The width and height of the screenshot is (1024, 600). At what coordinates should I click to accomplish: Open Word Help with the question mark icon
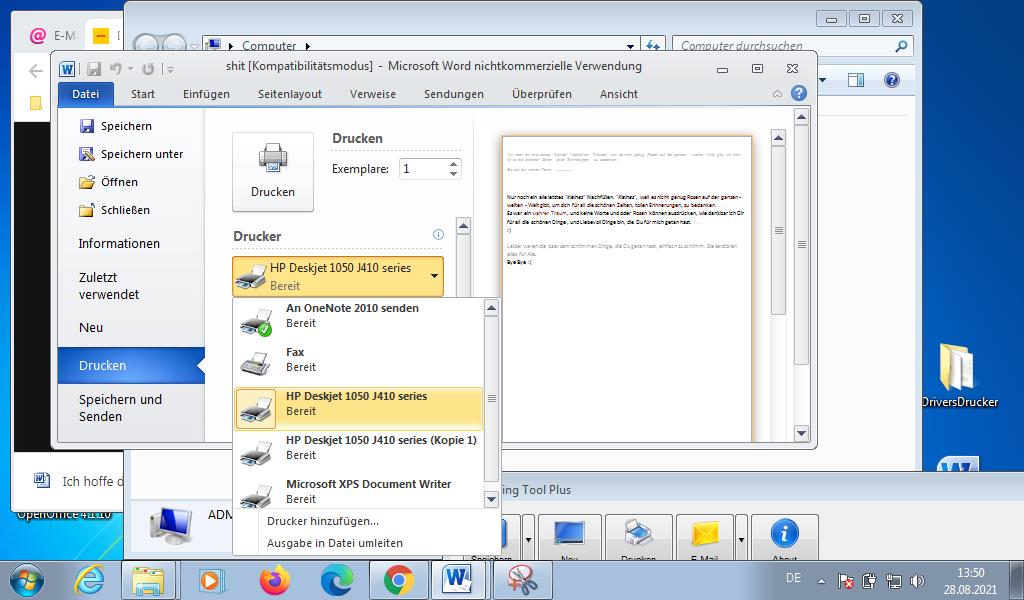[798, 93]
